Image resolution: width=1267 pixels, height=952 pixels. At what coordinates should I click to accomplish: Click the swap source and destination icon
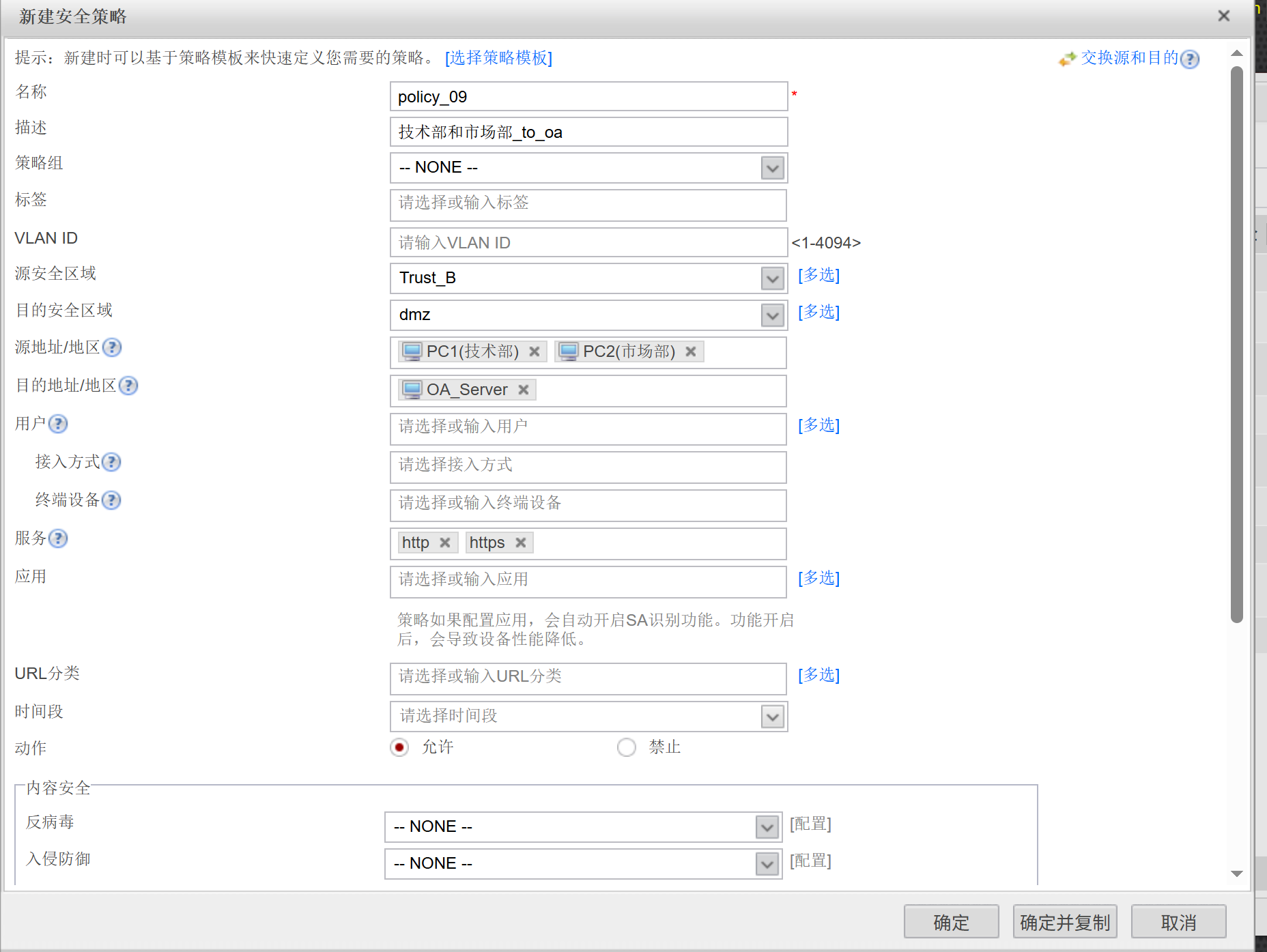point(1067,59)
